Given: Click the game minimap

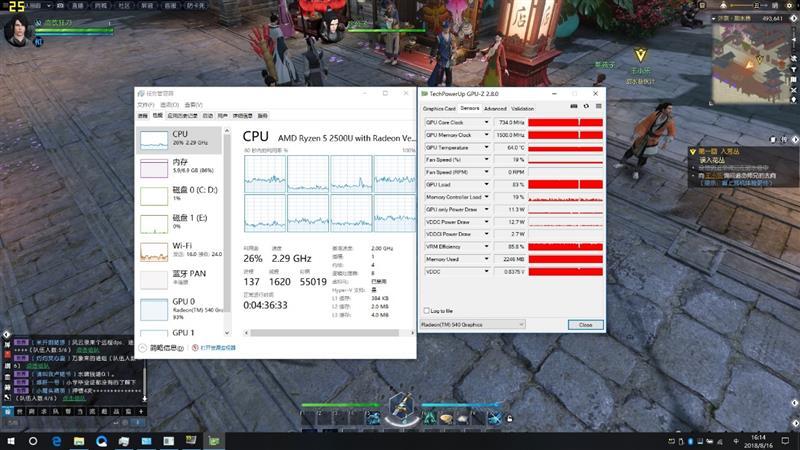Looking at the screenshot, I should (x=750, y=62).
